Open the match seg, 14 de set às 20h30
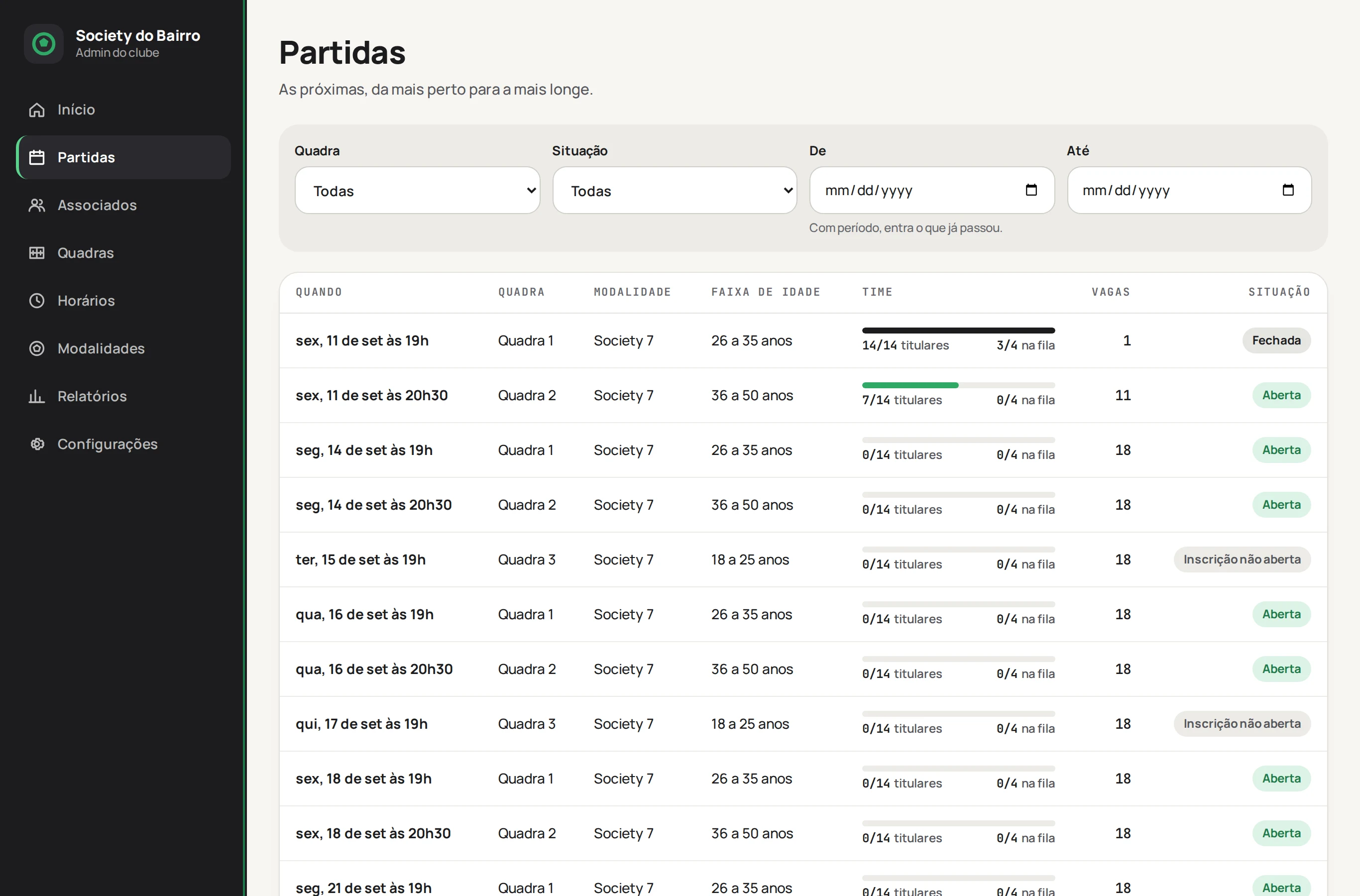Viewport: 1360px width, 896px height. pyautogui.click(x=803, y=505)
